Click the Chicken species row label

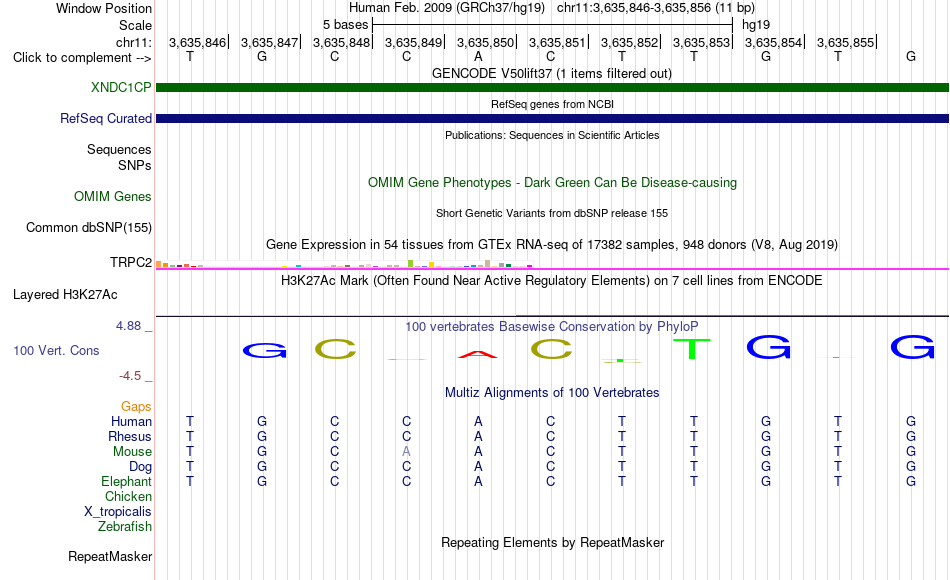point(128,496)
